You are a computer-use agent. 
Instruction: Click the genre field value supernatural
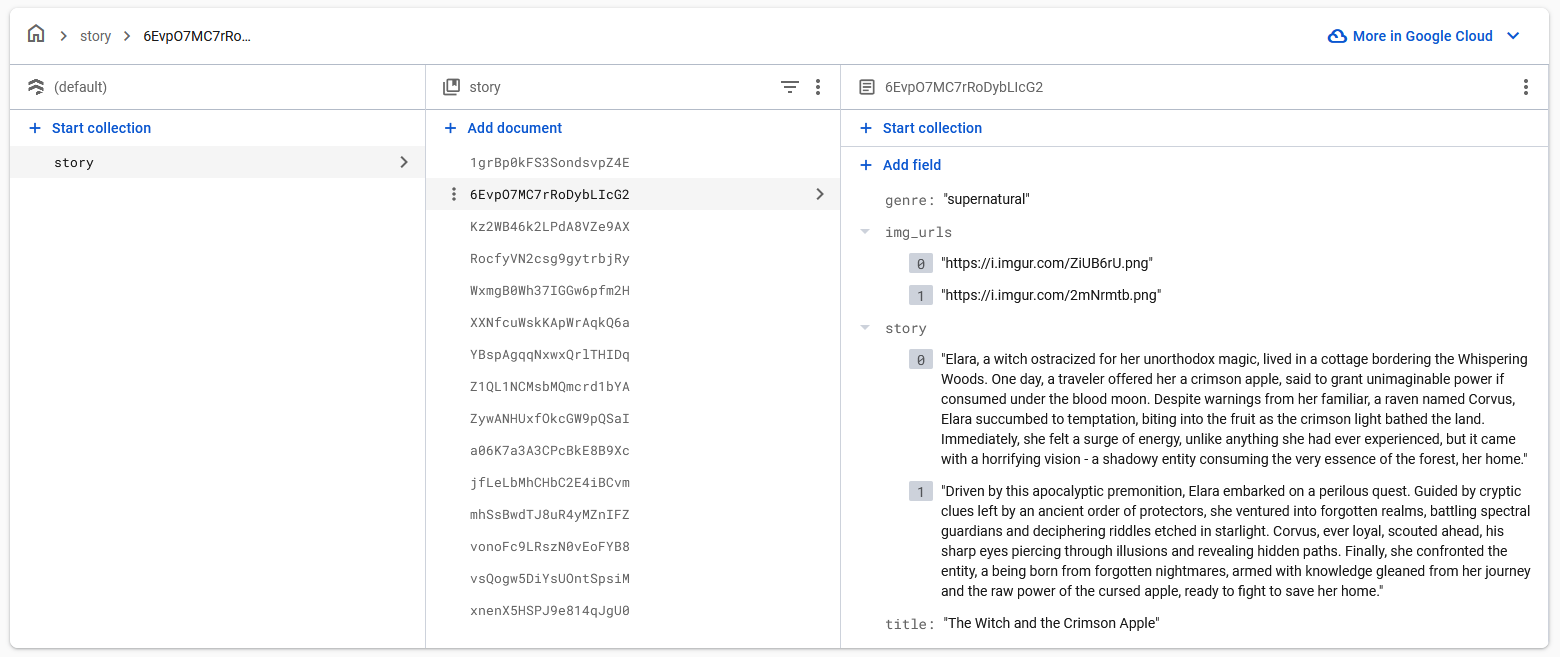coord(986,199)
